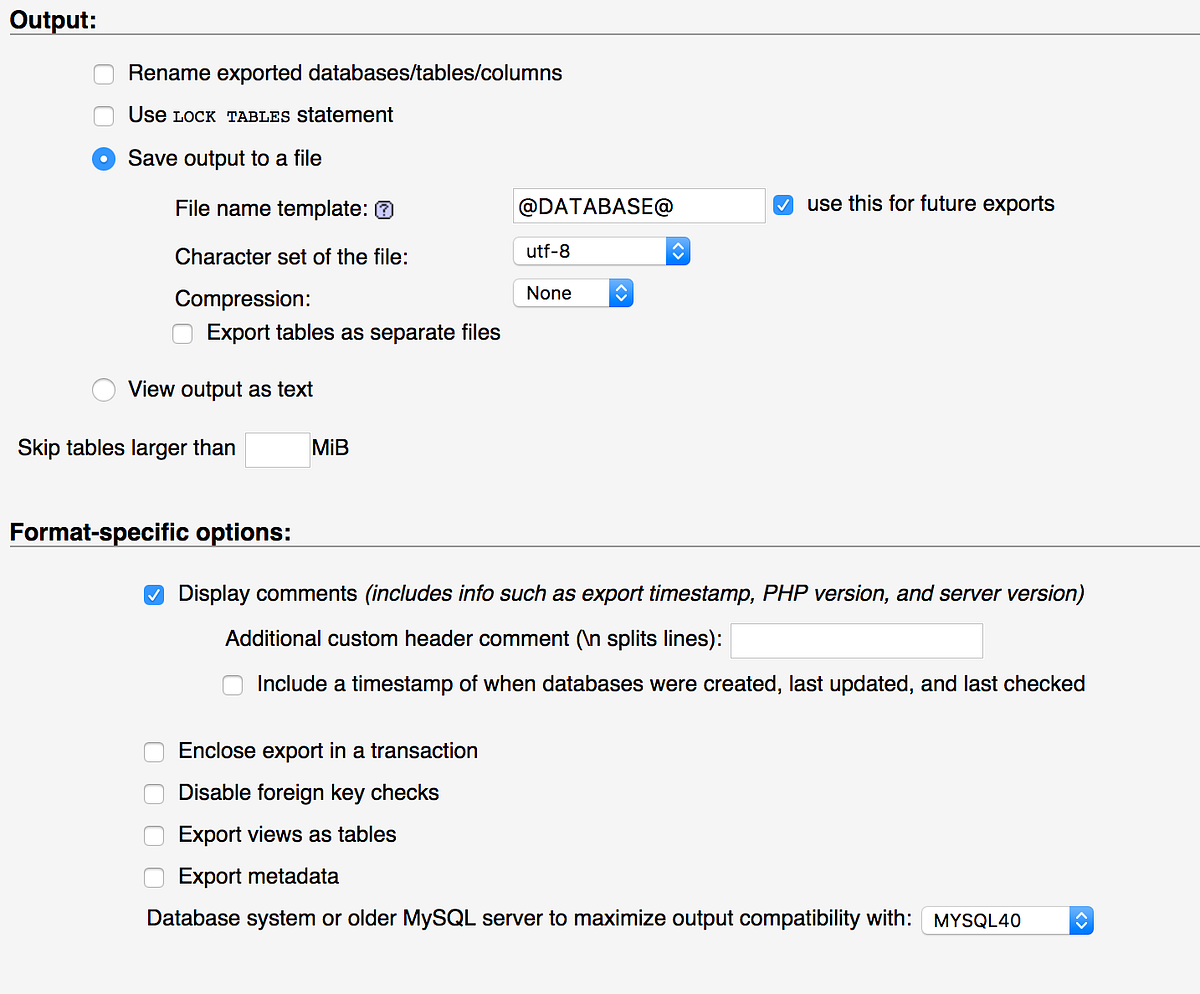1200x994 pixels.
Task: Select Save output to a file
Action: 104,159
